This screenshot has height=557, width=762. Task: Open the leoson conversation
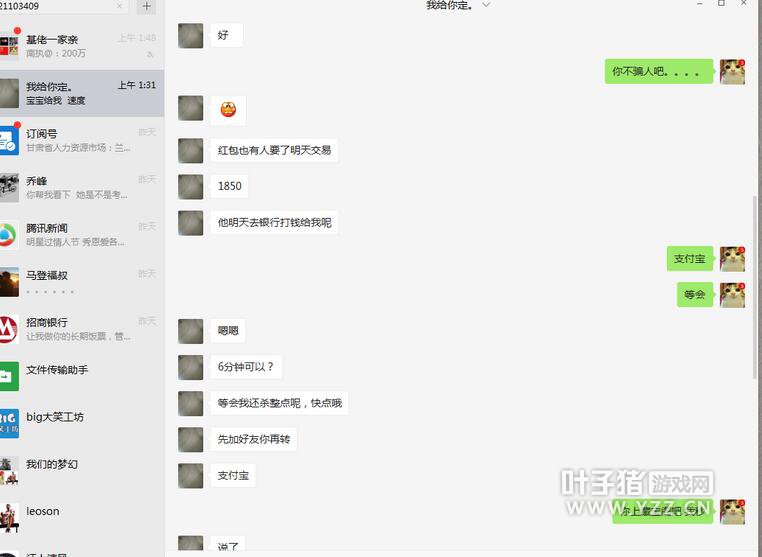tap(82, 518)
